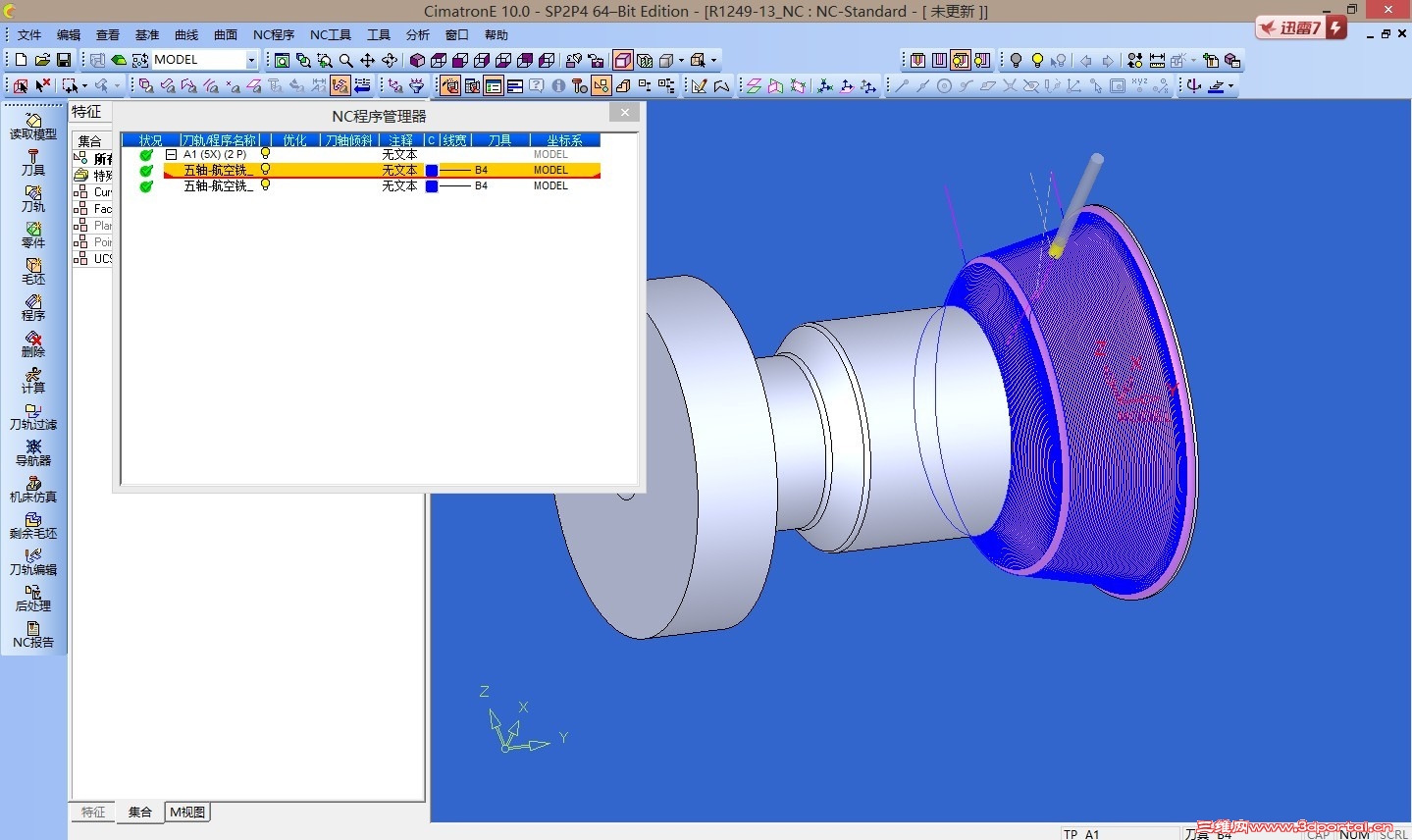Open the 帮助 Help menu

pyautogui.click(x=497, y=34)
